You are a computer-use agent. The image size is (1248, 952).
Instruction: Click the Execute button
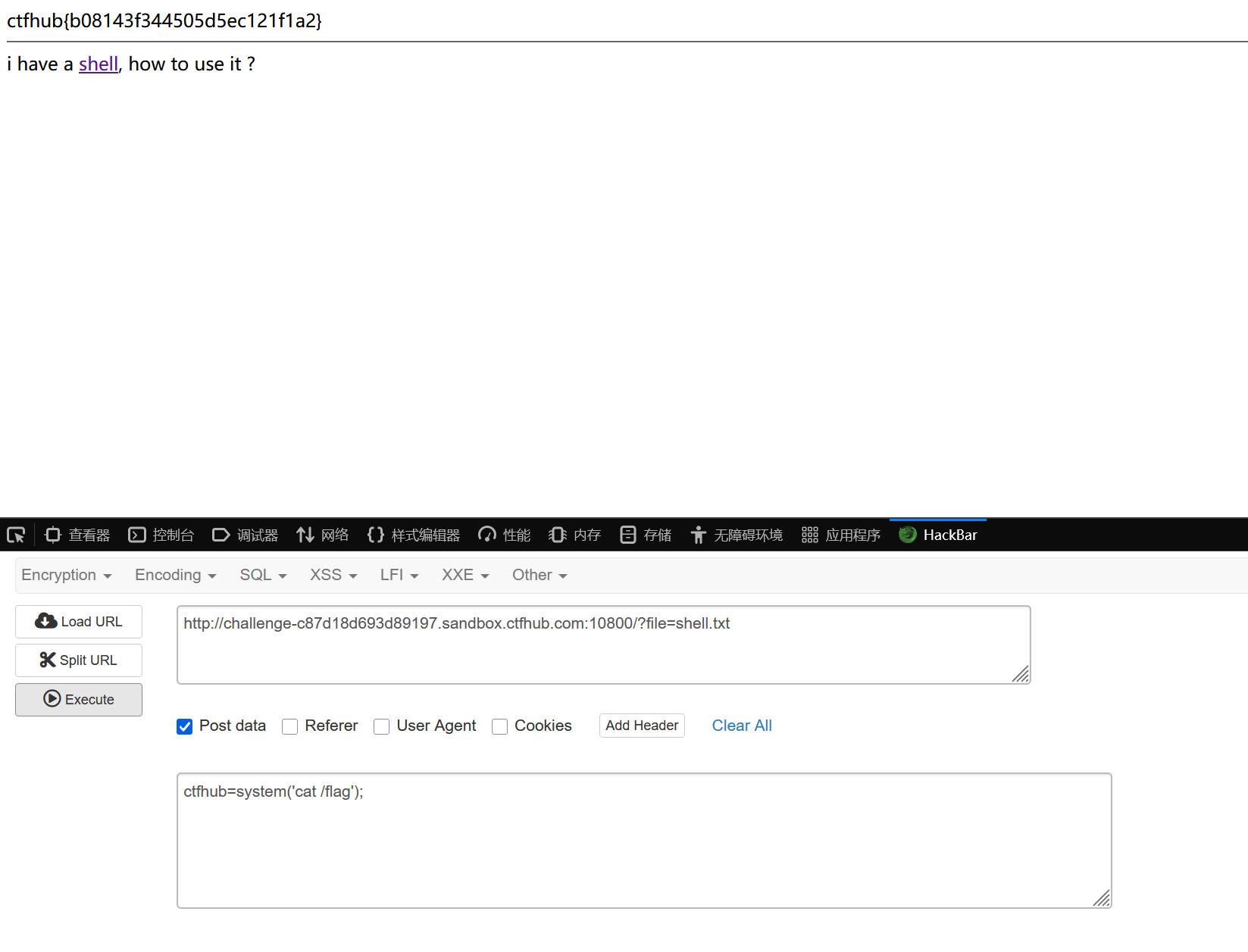[x=78, y=699]
